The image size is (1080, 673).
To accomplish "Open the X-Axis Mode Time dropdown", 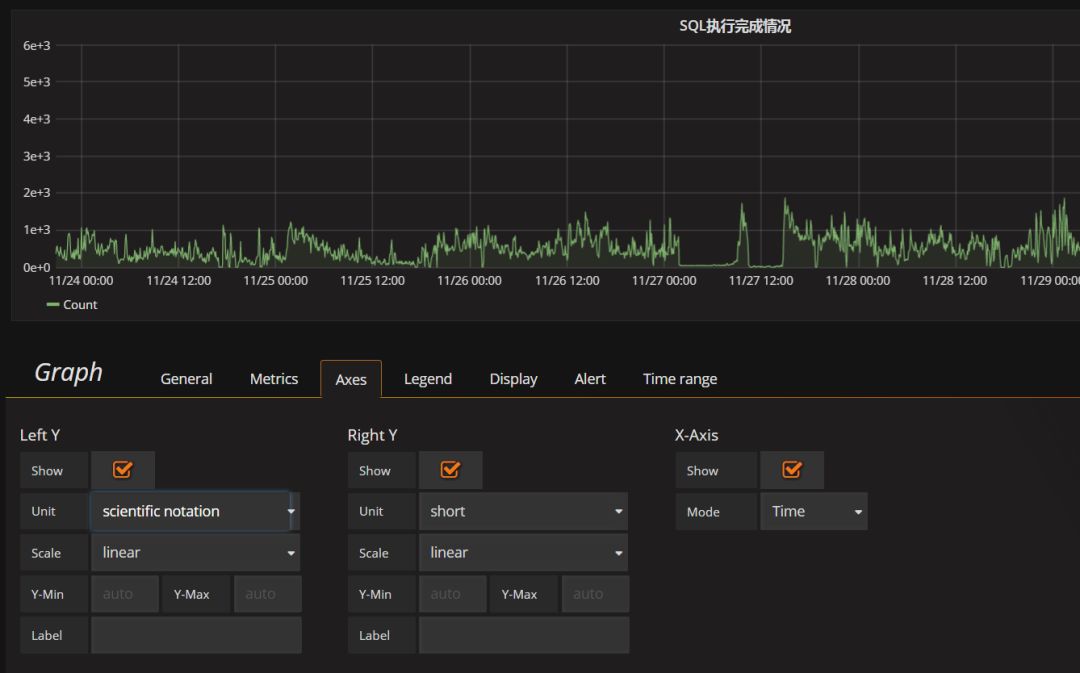I will pos(814,511).
